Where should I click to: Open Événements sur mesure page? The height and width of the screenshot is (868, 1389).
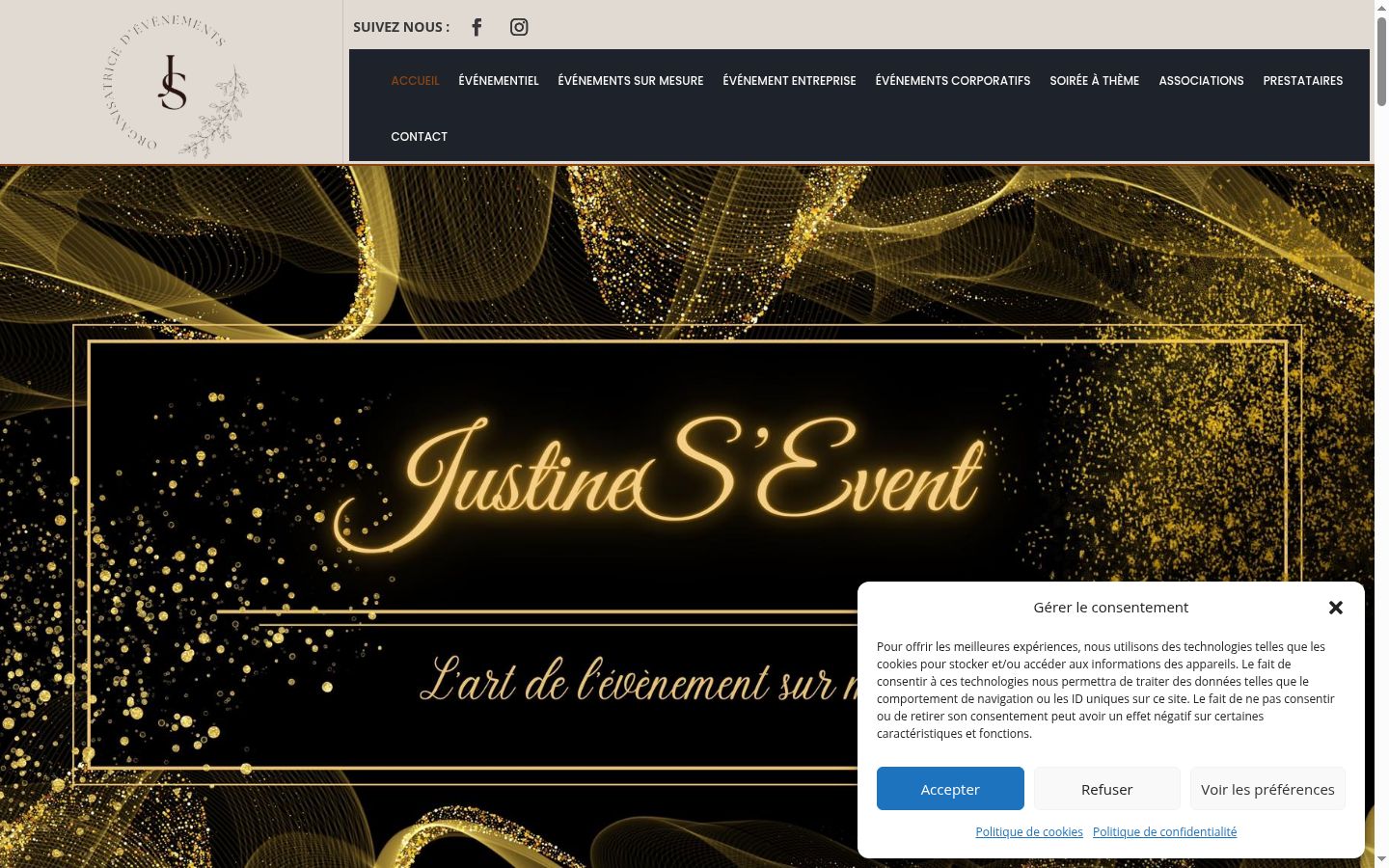(x=631, y=81)
